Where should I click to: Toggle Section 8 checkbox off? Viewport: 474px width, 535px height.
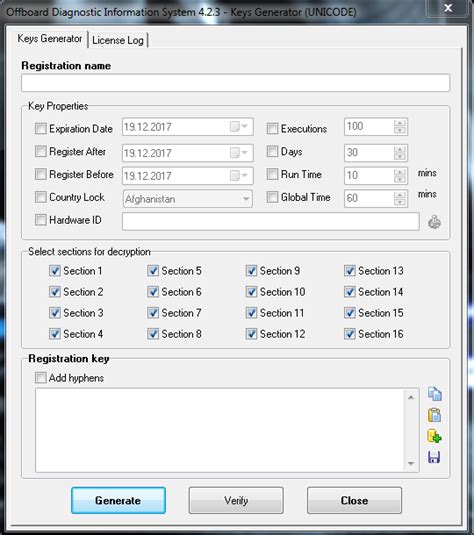point(153,334)
